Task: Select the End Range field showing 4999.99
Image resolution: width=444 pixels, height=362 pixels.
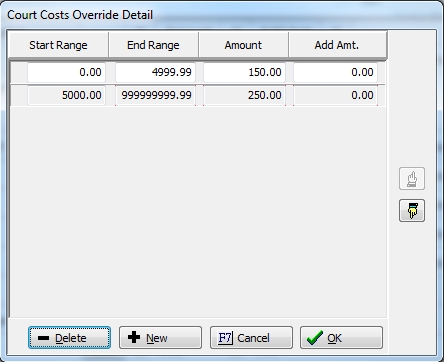Action: (155, 72)
